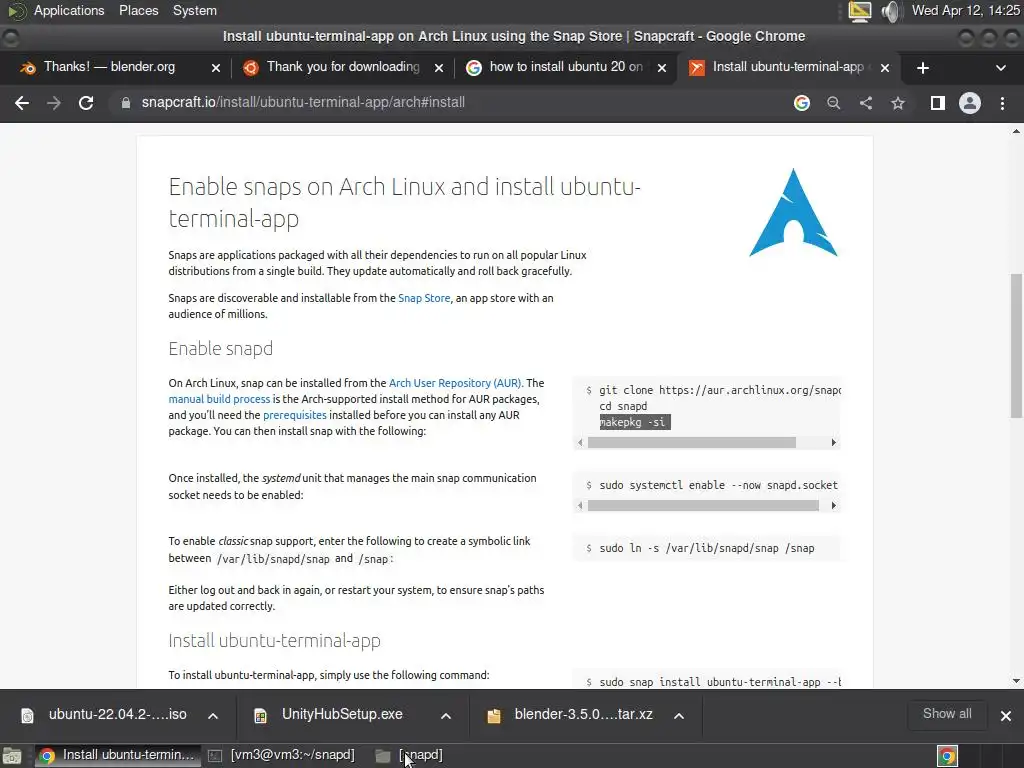The height and width of the screenshot is (768, 1024).
Task: Click the Enable snapd heading
Action: pyautogui.click(x=221, y=349)
